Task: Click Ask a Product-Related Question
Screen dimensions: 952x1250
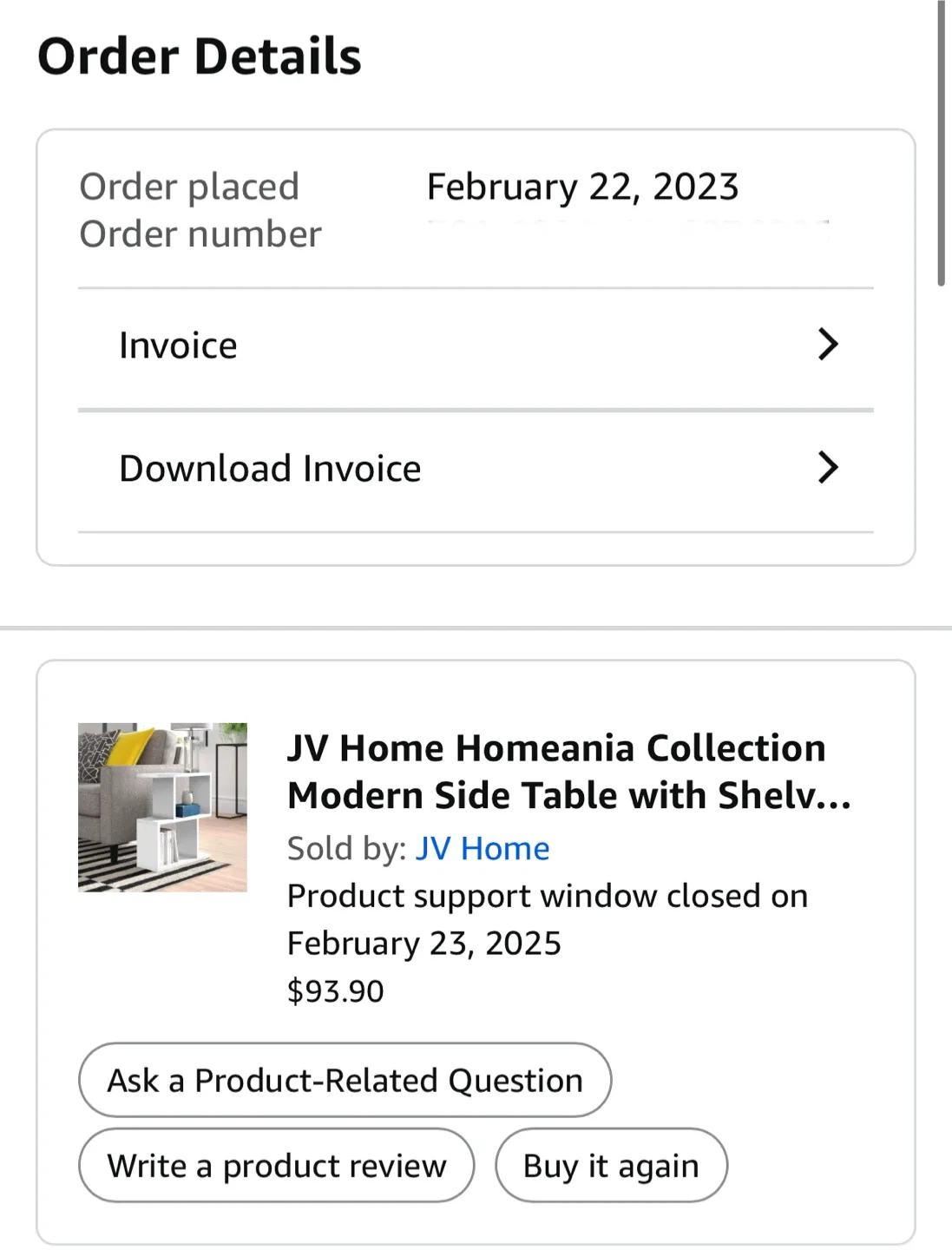Action: coord(345,1080)
